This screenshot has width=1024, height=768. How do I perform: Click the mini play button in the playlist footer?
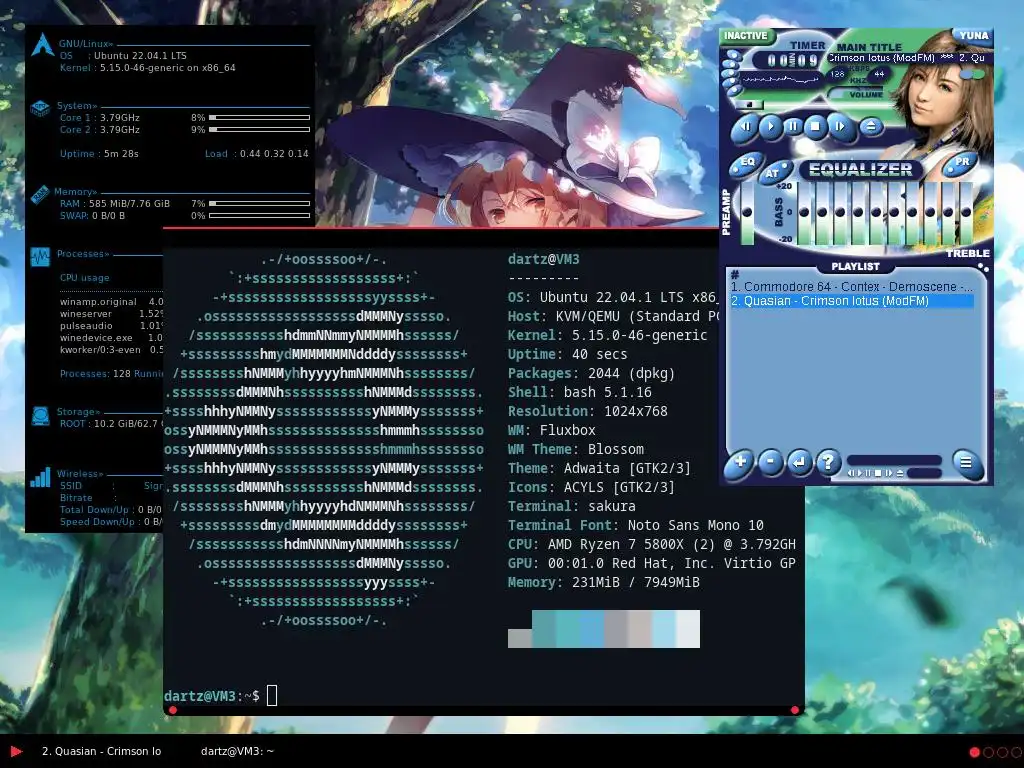[860, 473]
